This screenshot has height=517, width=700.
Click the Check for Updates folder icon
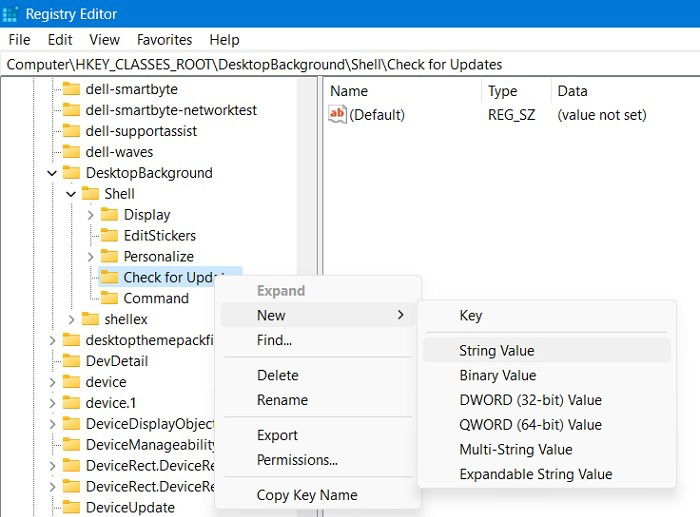(109, 277)
